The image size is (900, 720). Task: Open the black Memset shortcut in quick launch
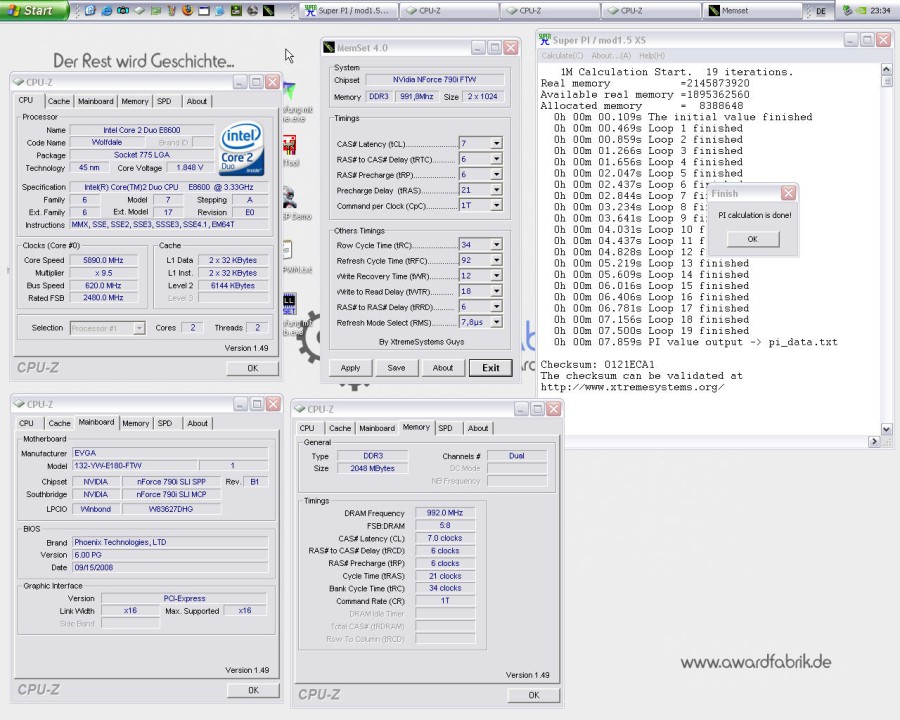coord(269,10)
